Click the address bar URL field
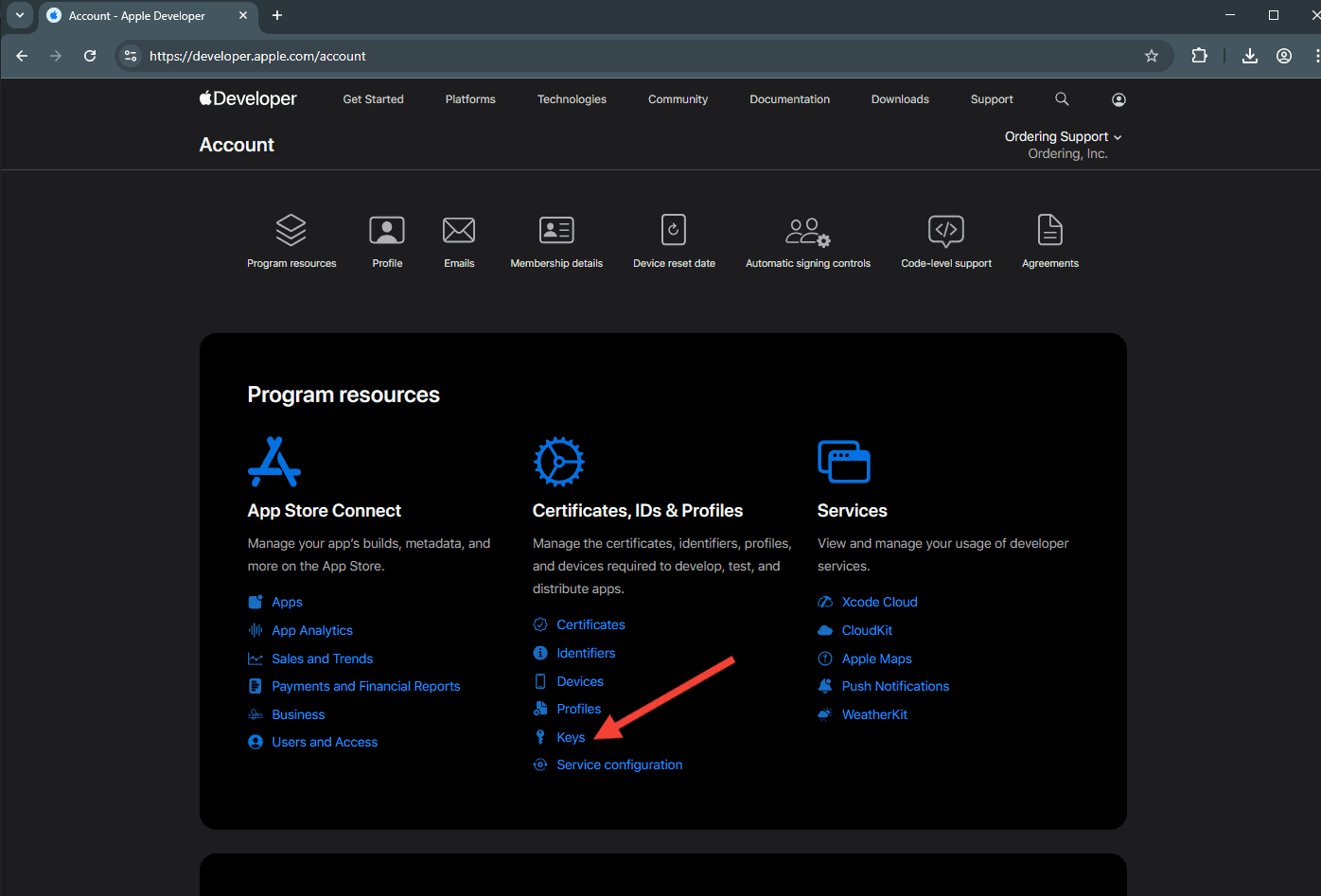This screenshot has height=896, width=1321. pos(643,56)
